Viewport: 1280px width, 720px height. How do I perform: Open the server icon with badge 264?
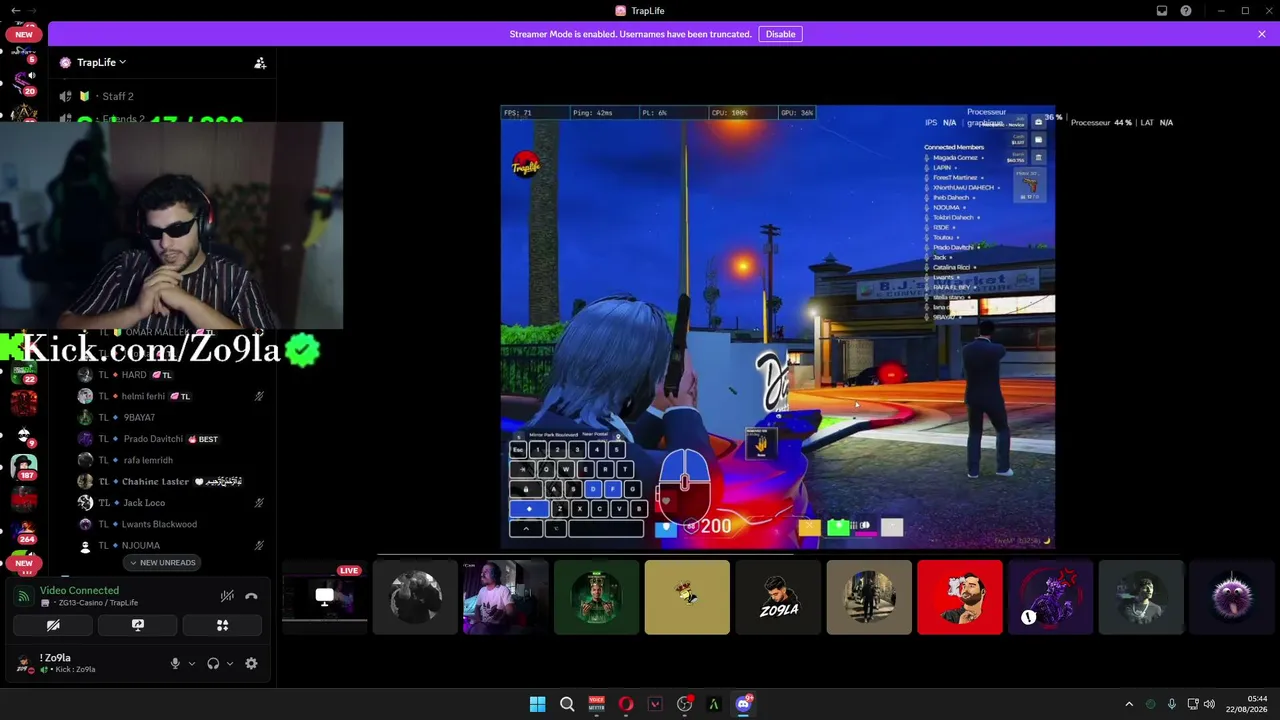24,531
